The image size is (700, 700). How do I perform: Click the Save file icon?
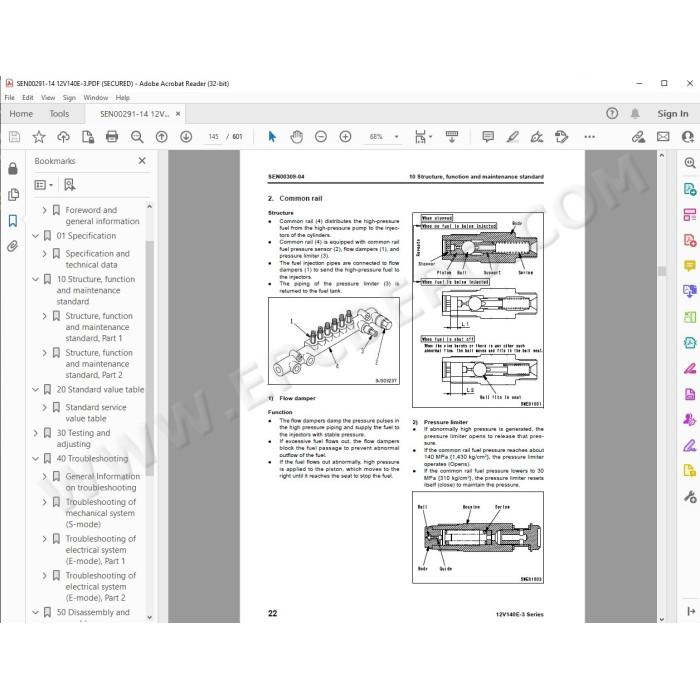point(14,137)
